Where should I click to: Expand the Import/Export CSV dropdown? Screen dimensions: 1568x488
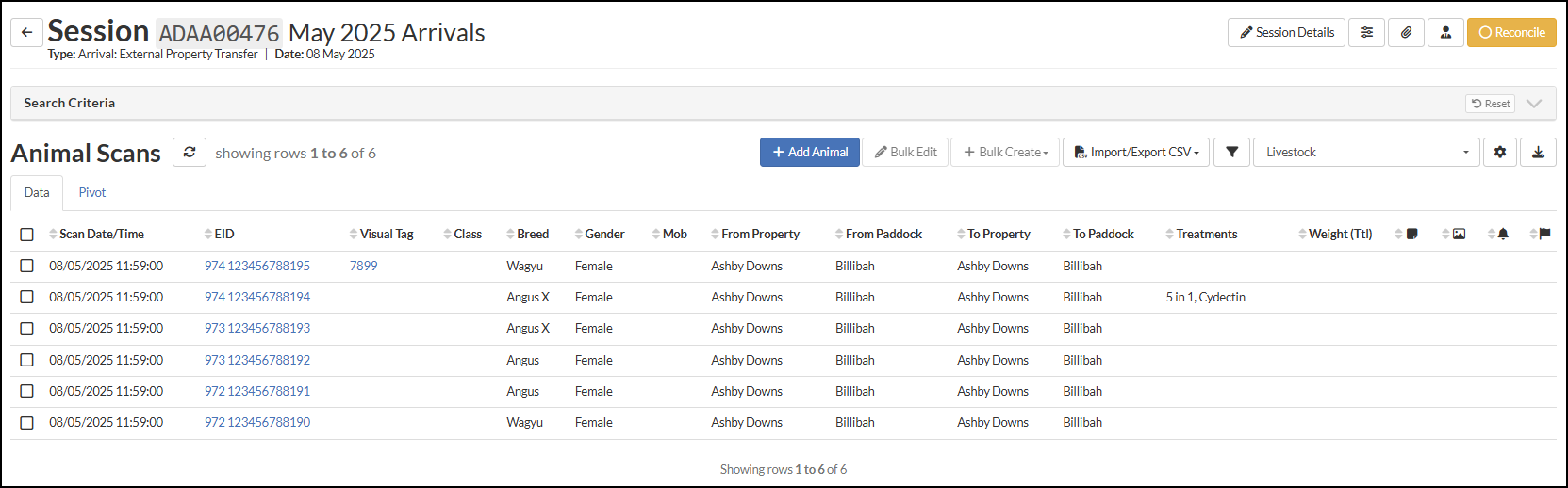click(x=1136, y=153)
